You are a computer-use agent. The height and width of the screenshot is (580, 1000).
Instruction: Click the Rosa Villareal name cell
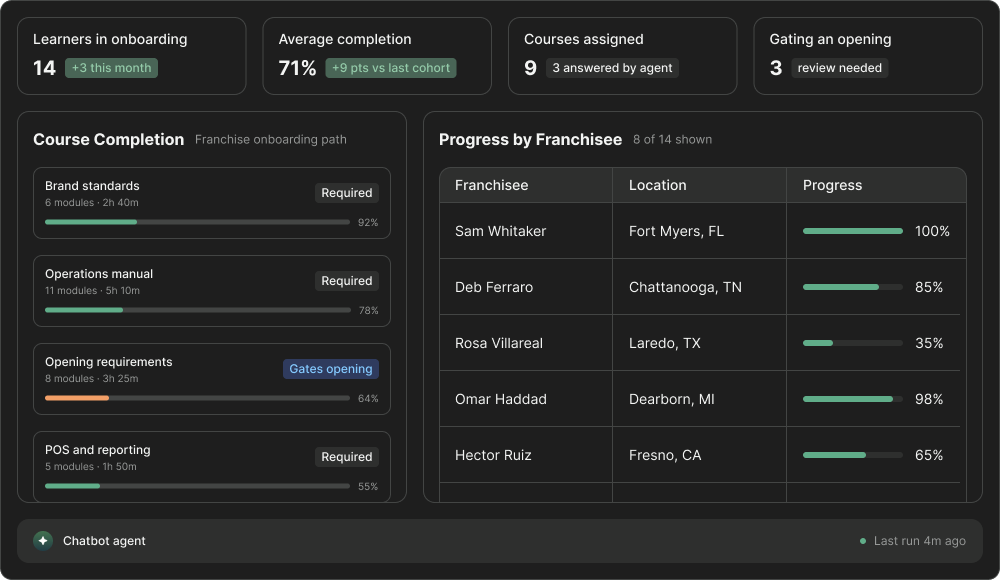526,343
